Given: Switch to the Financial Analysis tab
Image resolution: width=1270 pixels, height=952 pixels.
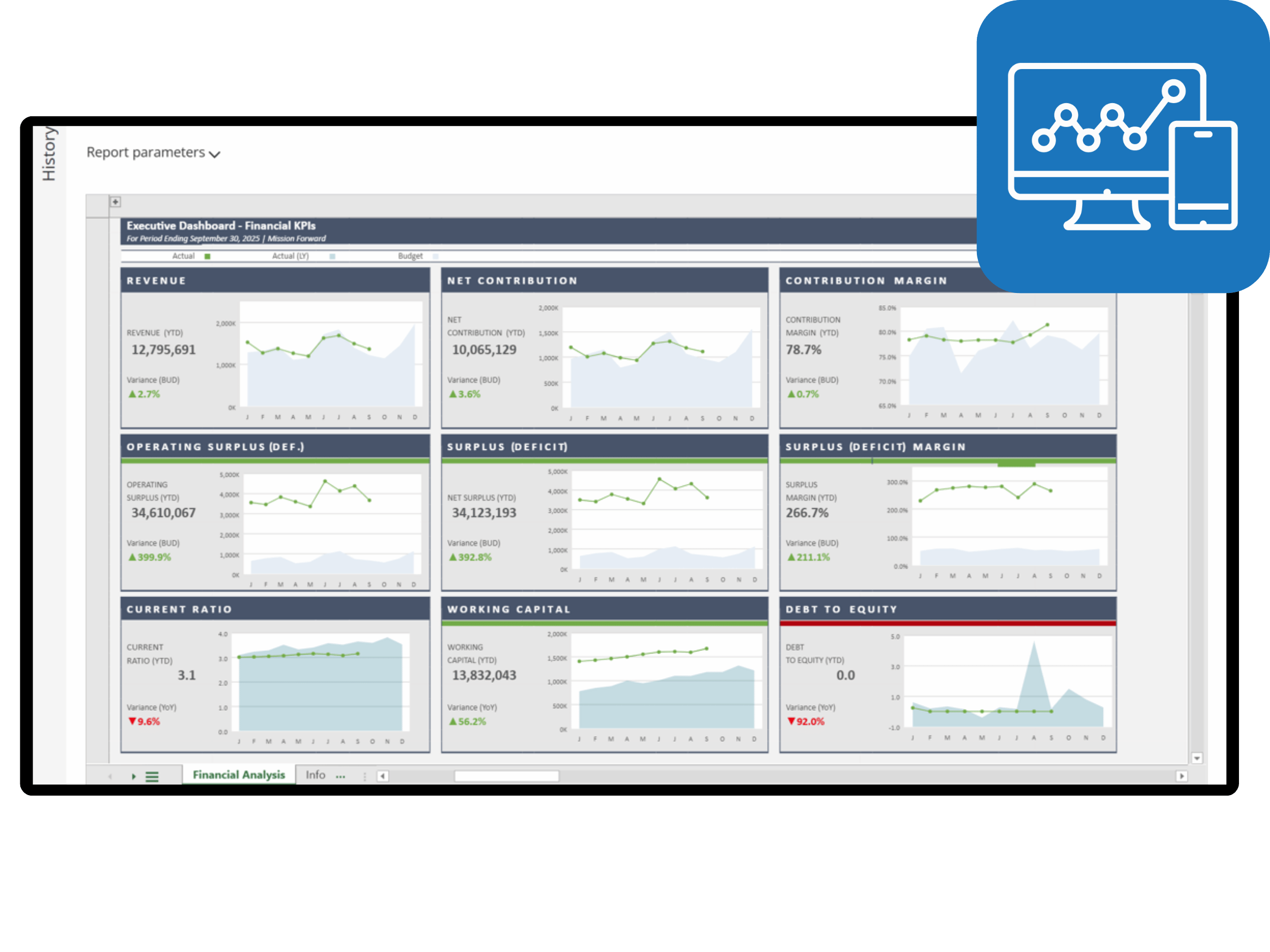Looking at the screenshot, I should pos(239,775).
